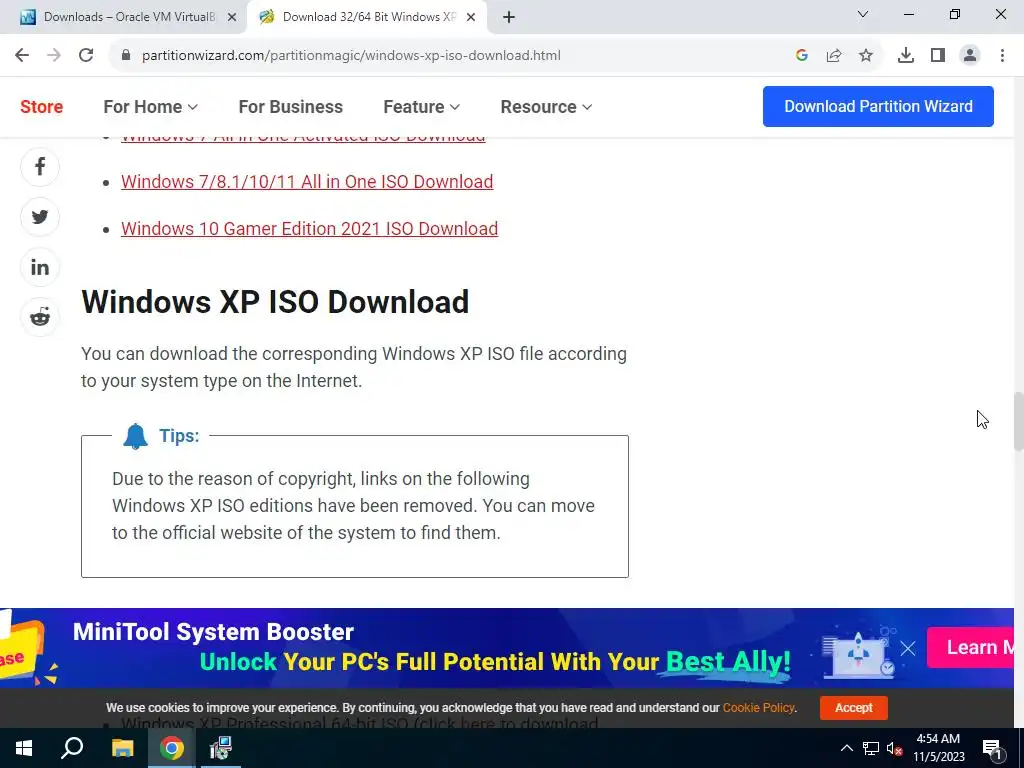1024x768 pixels.
Task: Select the Download 32/64 Bit Windows XP tab
Action: (x=366, y=17)
